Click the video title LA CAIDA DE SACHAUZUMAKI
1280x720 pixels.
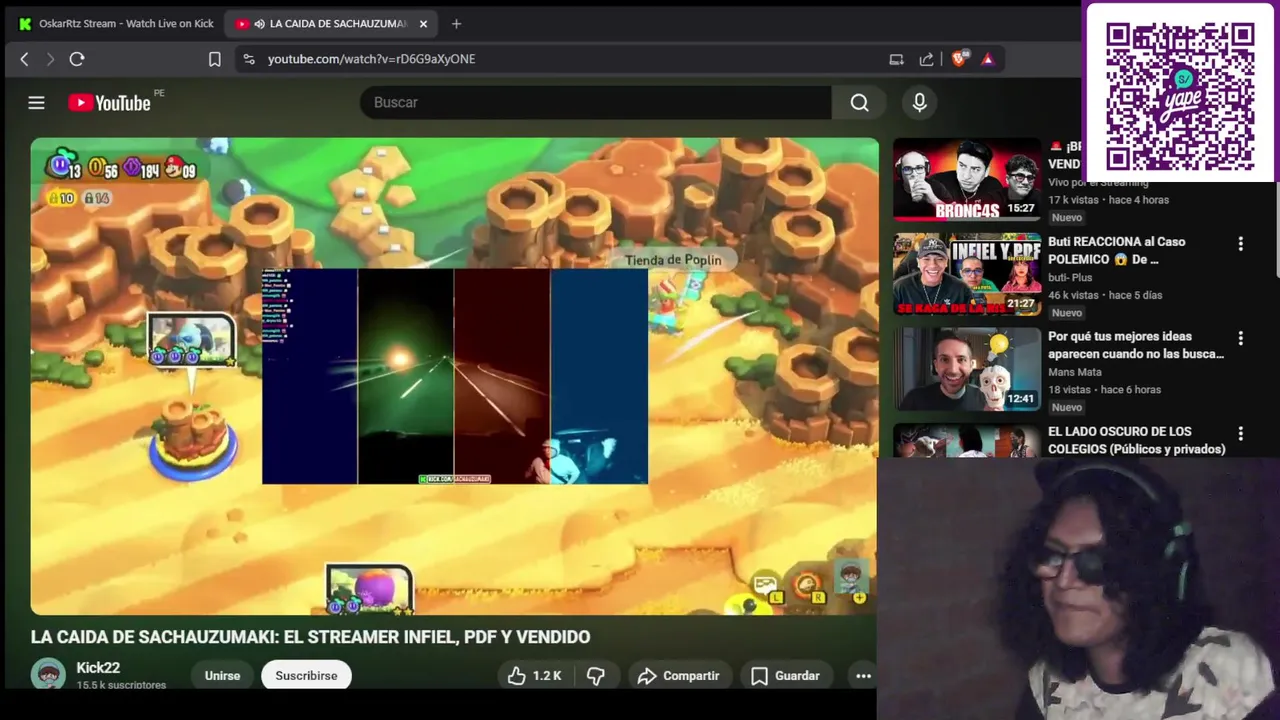(310, 637)
